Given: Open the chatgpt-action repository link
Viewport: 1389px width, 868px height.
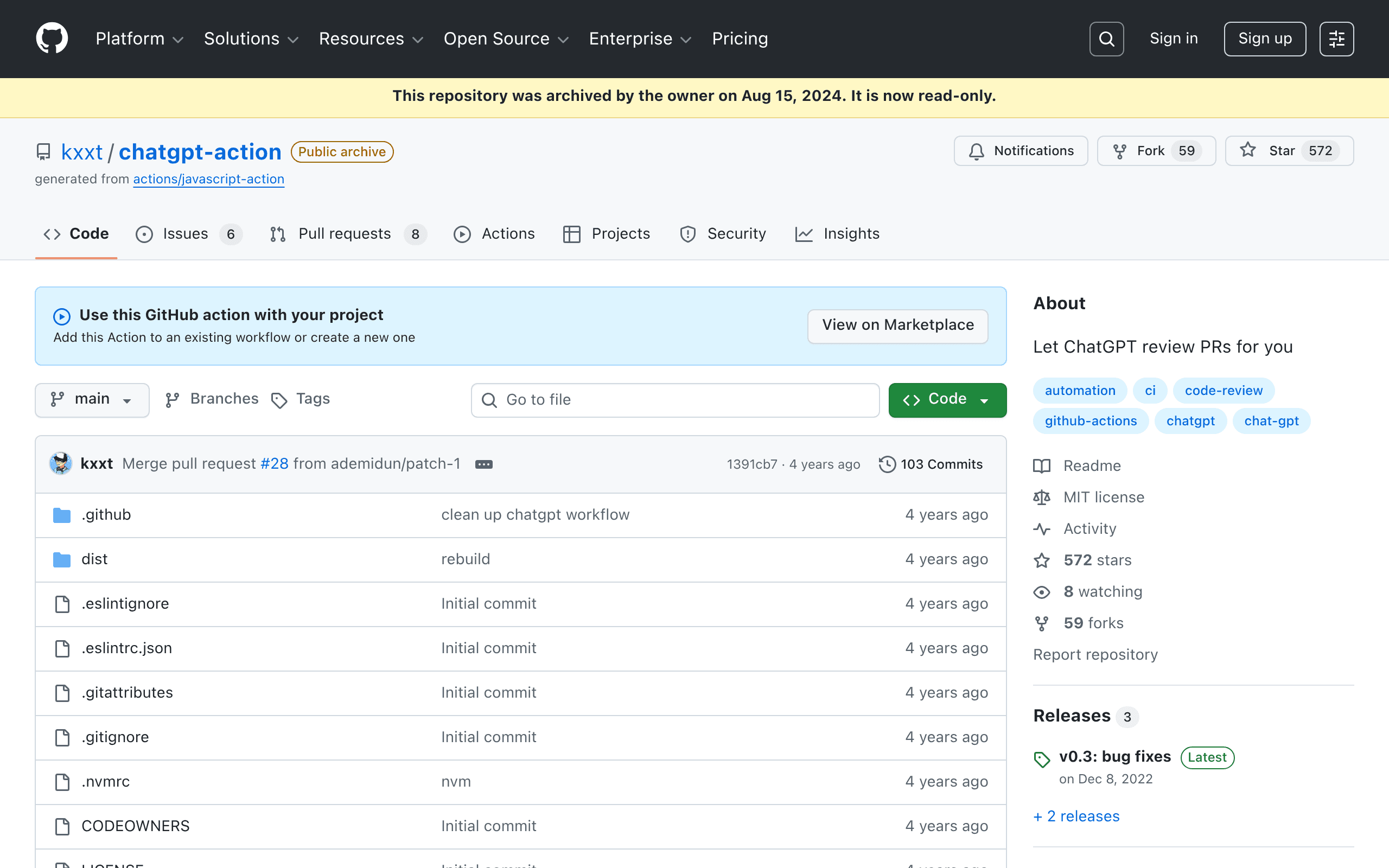Looking at the screenshot, I should pyautogui.click(x=200, y=152).
